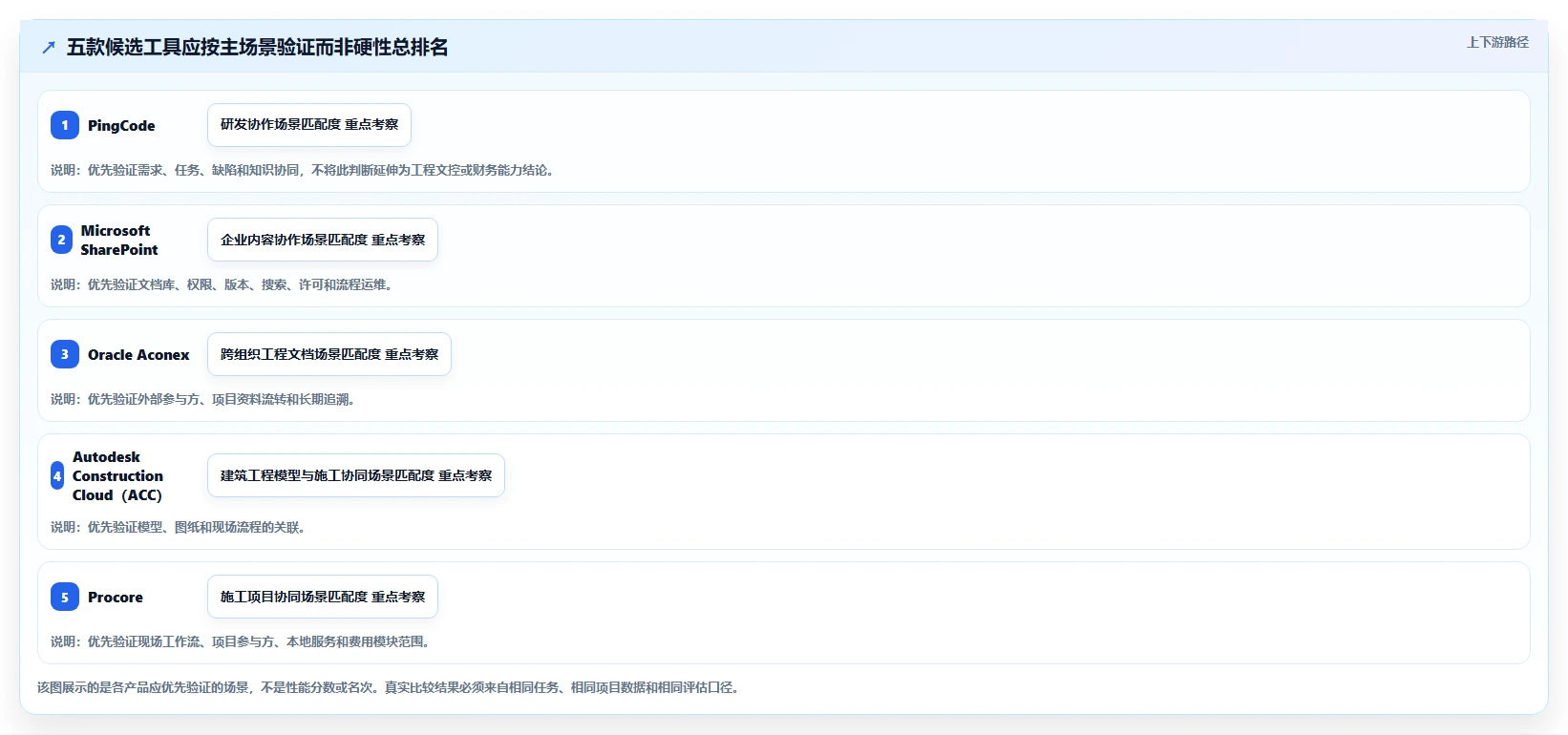Viewport: 1568px width, 735px height.
Task: Select the Procore product name
Action: coord(116,598)
